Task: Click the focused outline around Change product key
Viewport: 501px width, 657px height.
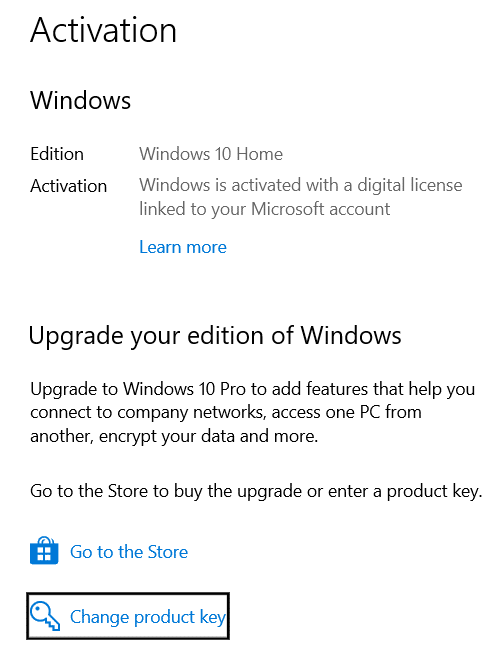Action: point(128,616)
